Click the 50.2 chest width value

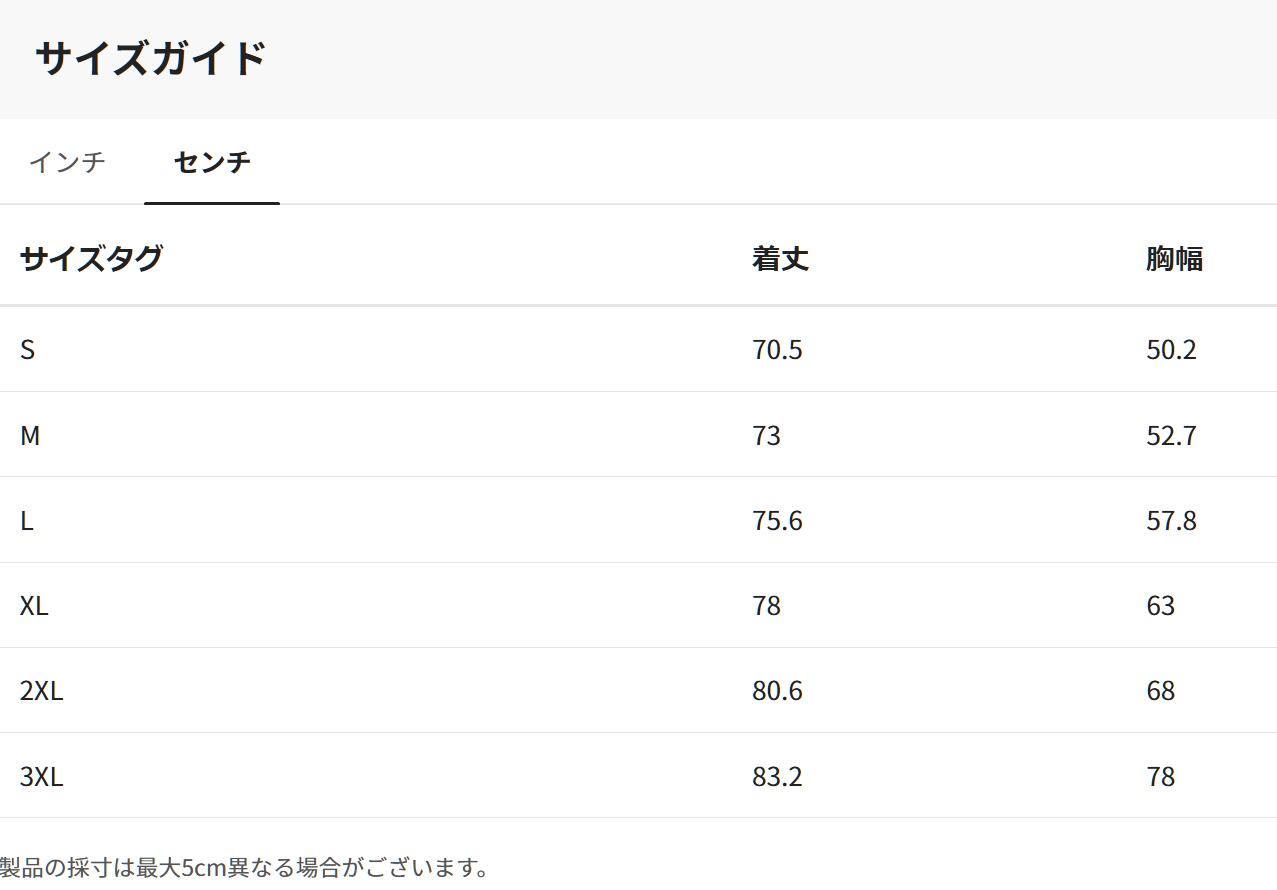(1171, 350)
